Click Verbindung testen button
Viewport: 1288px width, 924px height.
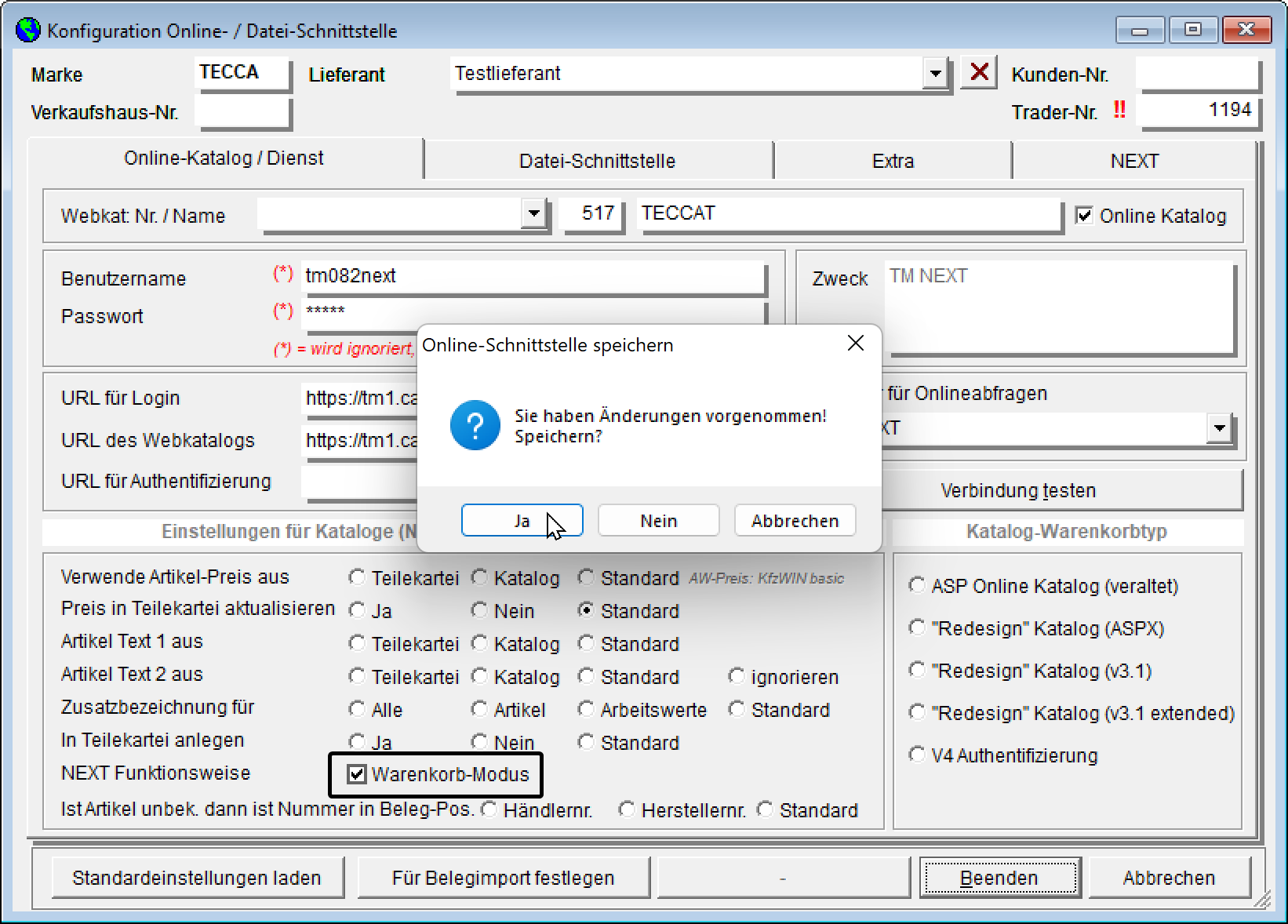1062,490
